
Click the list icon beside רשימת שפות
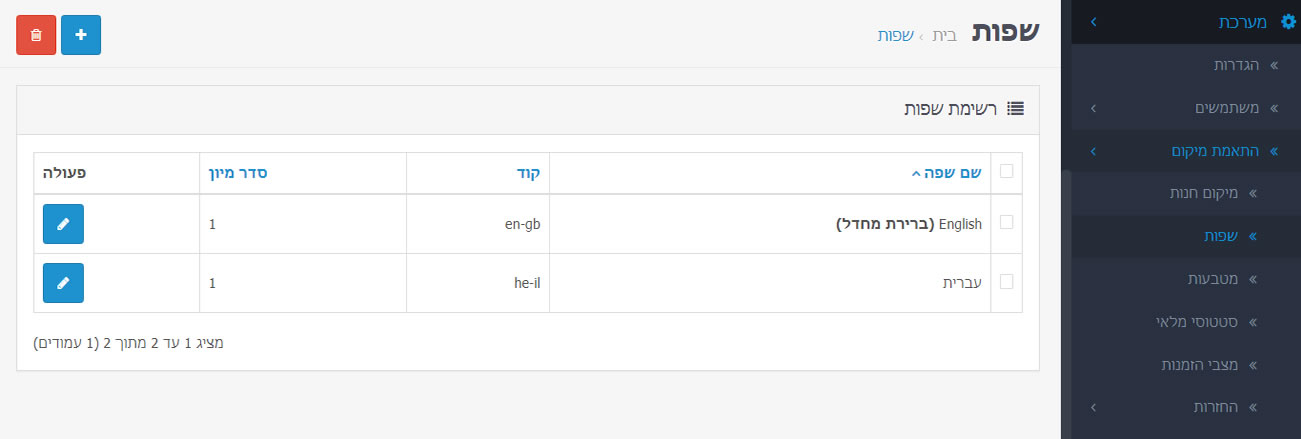1016,108
